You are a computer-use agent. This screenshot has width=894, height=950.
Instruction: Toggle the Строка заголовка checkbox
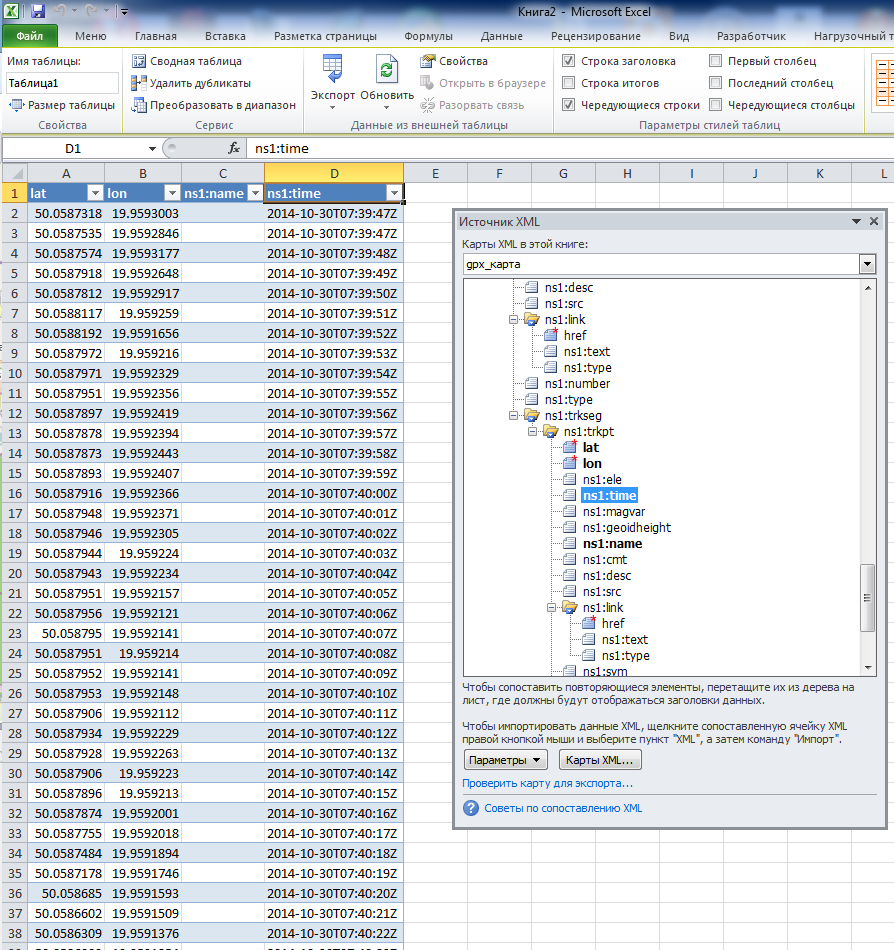(569, 61)
